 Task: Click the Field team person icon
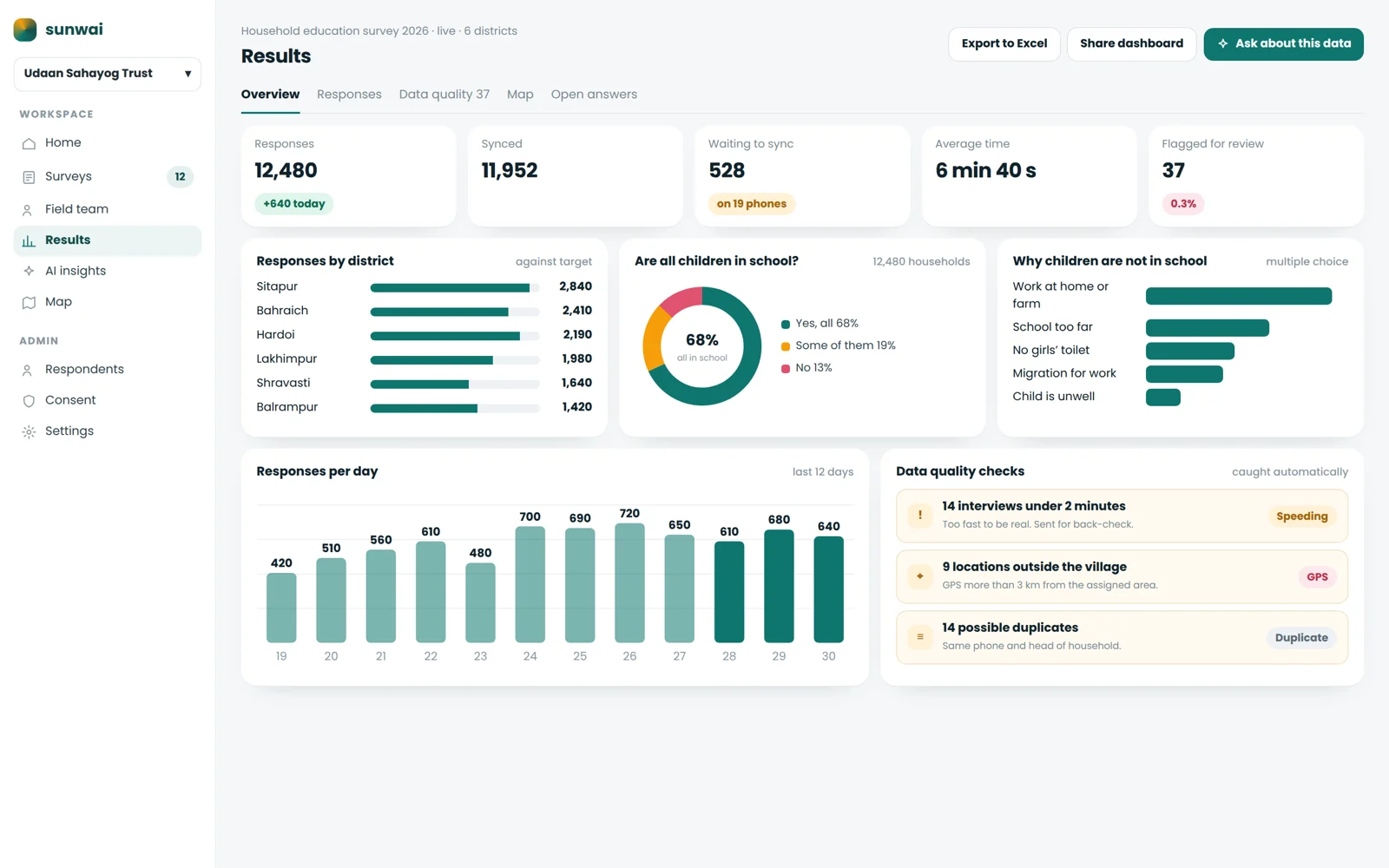29,210
